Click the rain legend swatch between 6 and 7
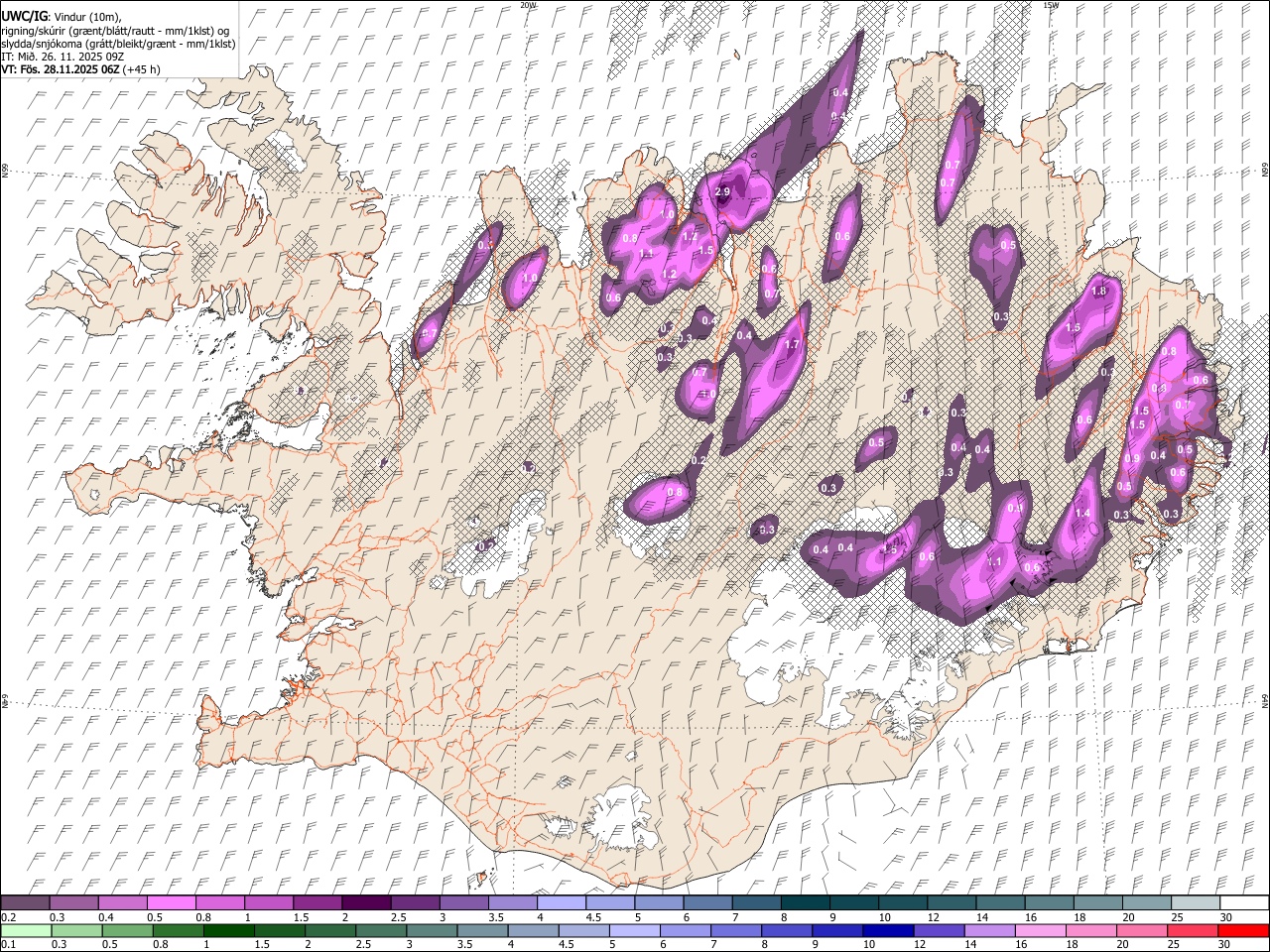 pos(686,930)
